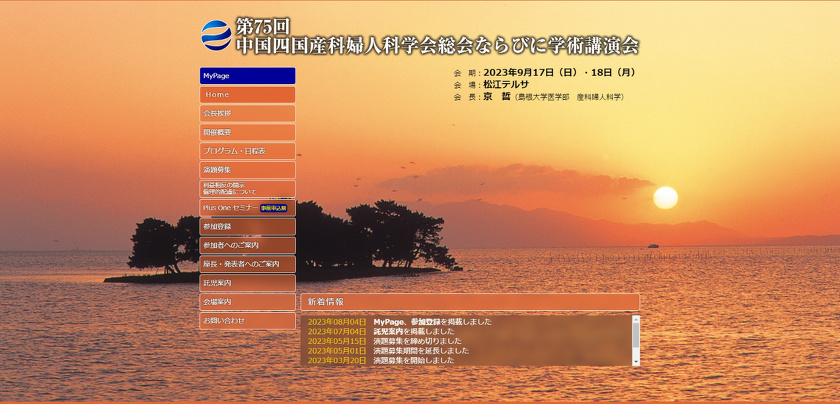This screenshot has height=404, width=840.
Task: Click the 託児案内 link in news list
Action: [x=388, y=331]
